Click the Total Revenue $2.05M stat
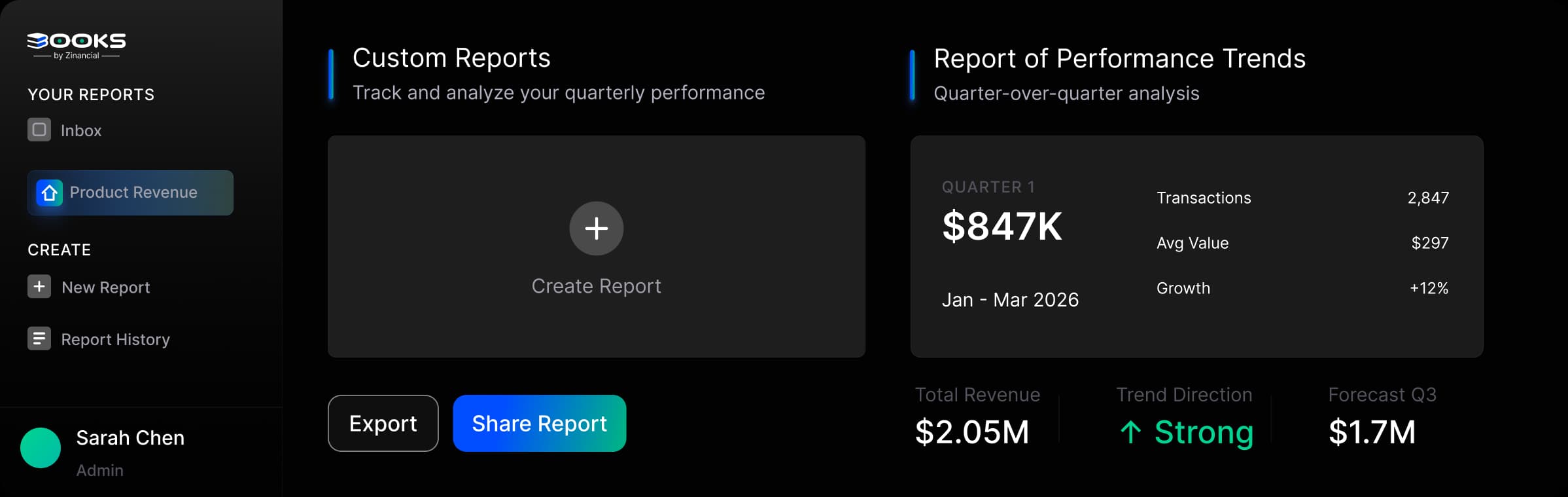1568x497 pixels. 977,417
